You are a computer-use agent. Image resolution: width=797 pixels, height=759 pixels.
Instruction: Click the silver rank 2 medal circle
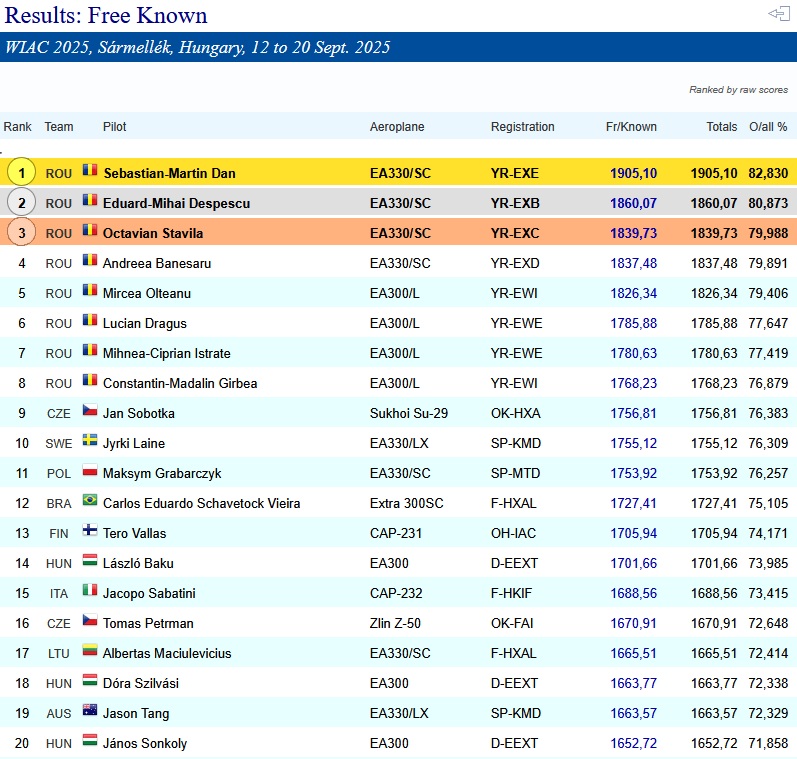[x=21, y=202]
